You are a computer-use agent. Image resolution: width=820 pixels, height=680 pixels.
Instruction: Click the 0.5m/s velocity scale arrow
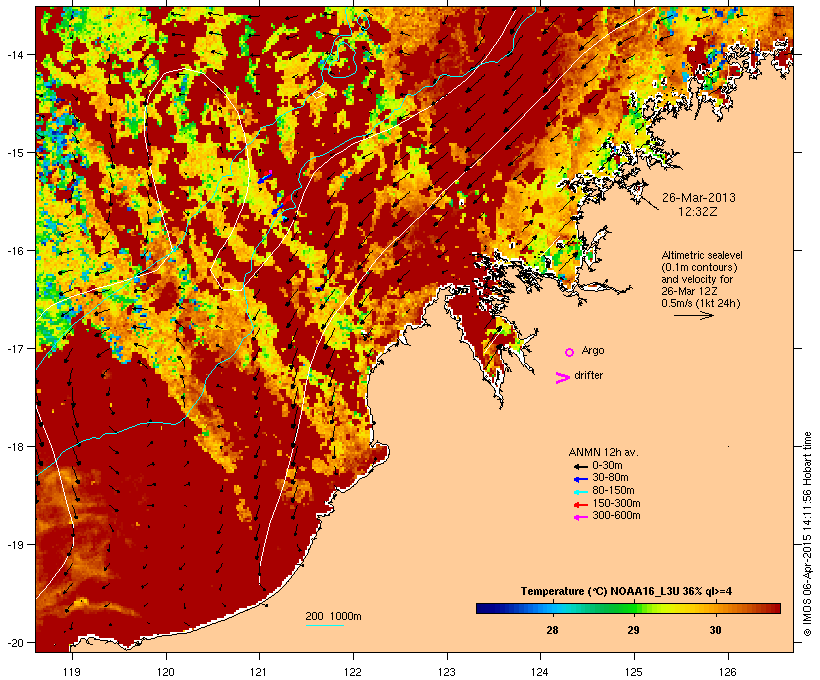(693, 315)
